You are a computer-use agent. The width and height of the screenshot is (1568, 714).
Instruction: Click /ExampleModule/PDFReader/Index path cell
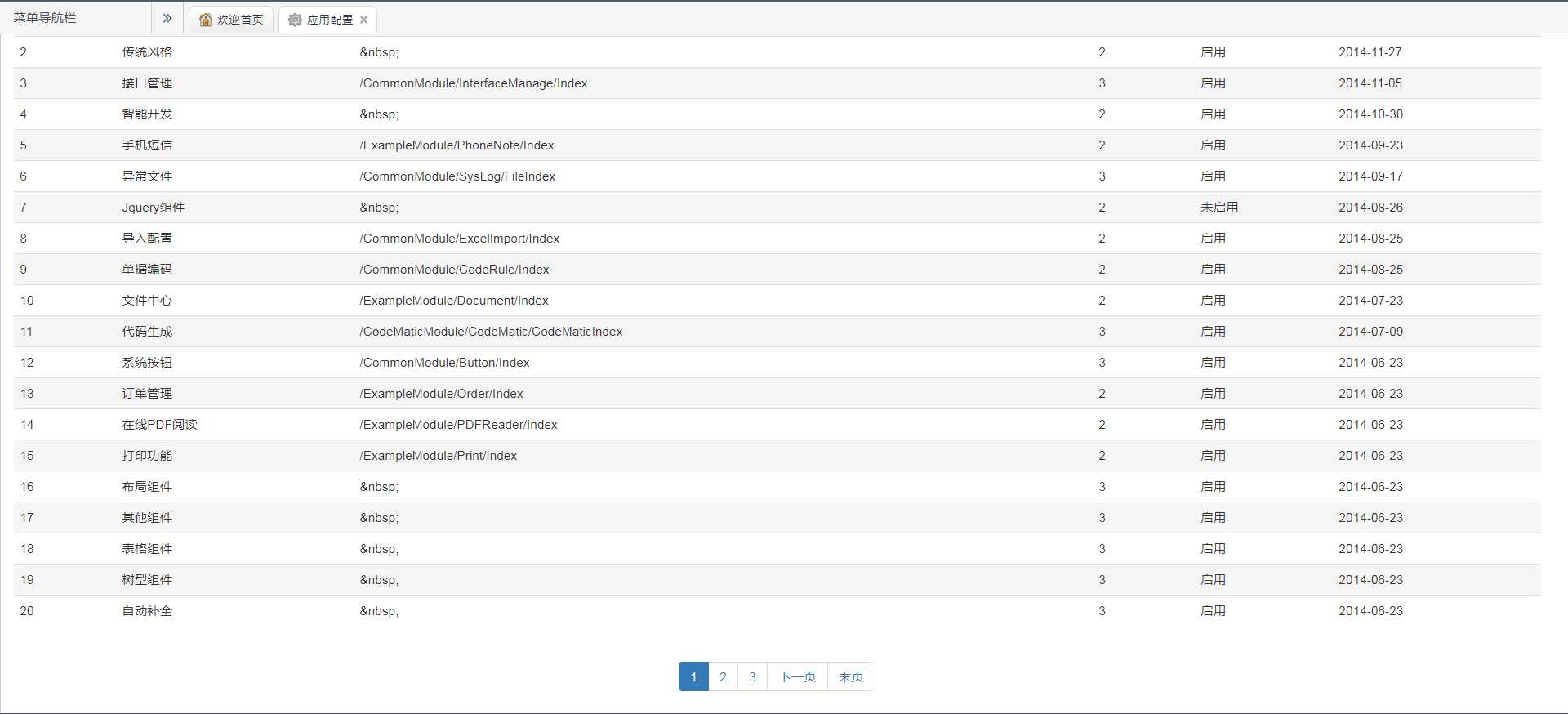(458, 425)
